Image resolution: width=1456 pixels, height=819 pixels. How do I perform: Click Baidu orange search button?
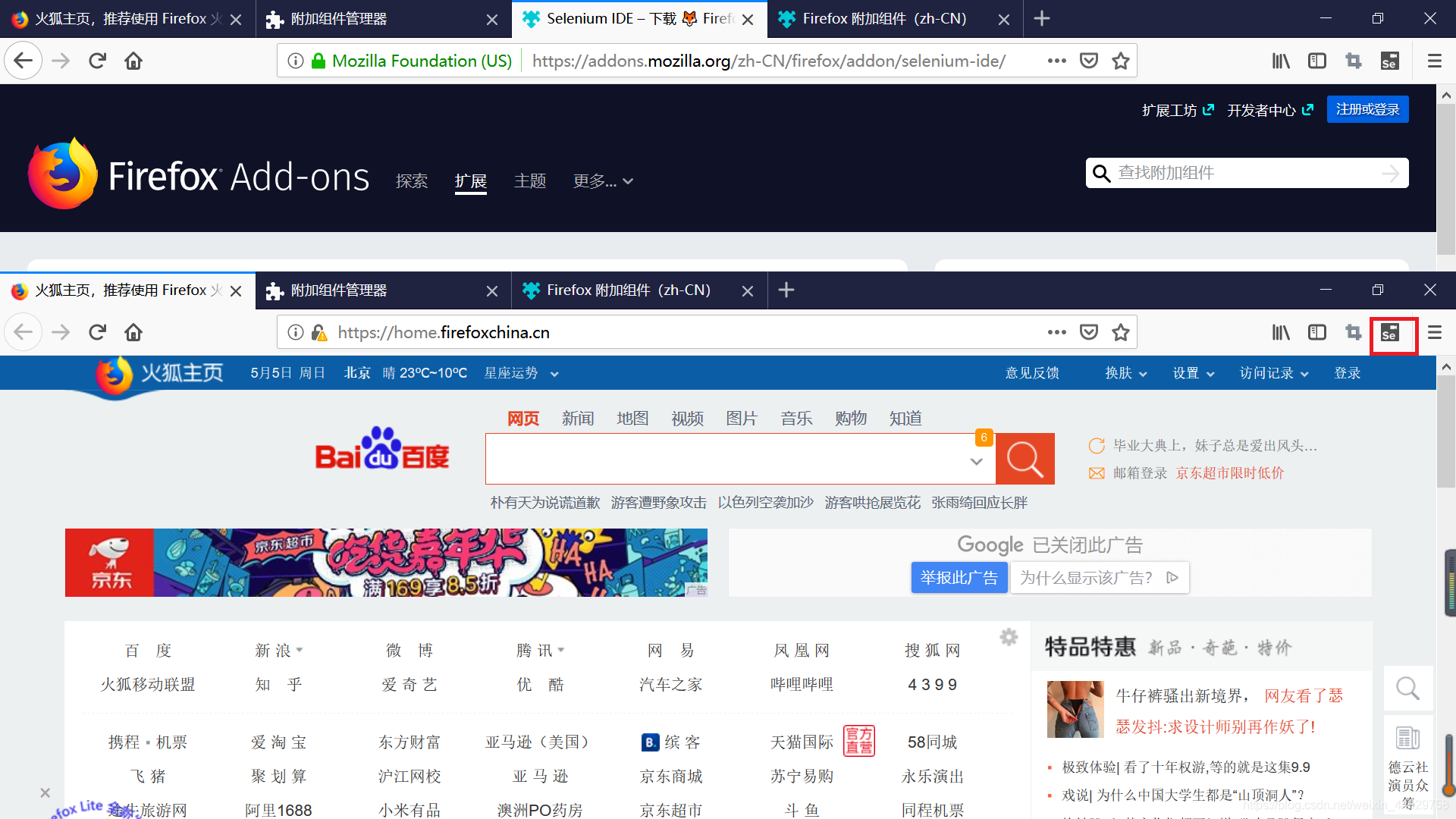tap(1025, 459)
